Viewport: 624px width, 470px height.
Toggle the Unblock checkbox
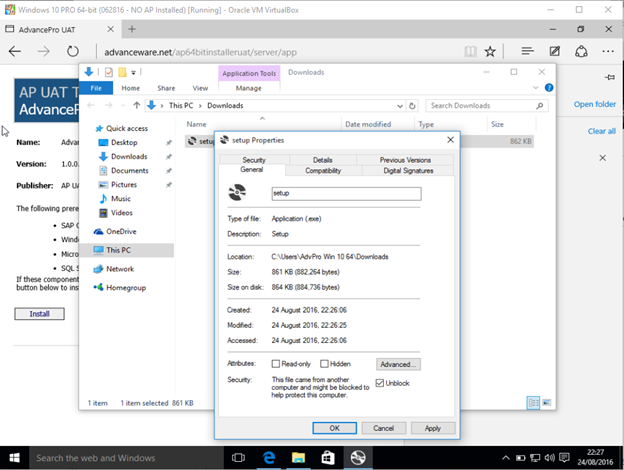[x=381, y=383]
